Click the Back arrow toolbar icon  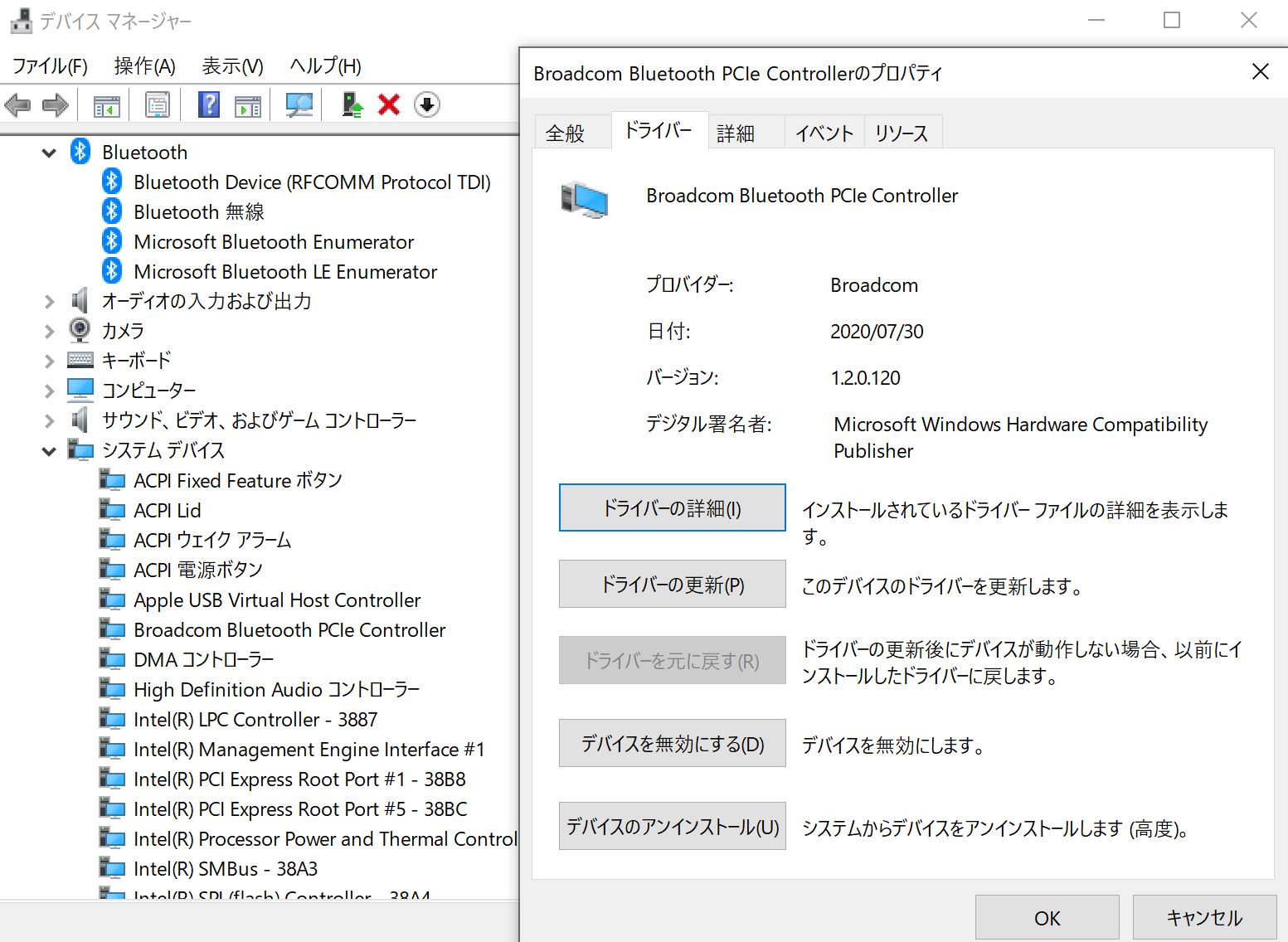(17, 105)
